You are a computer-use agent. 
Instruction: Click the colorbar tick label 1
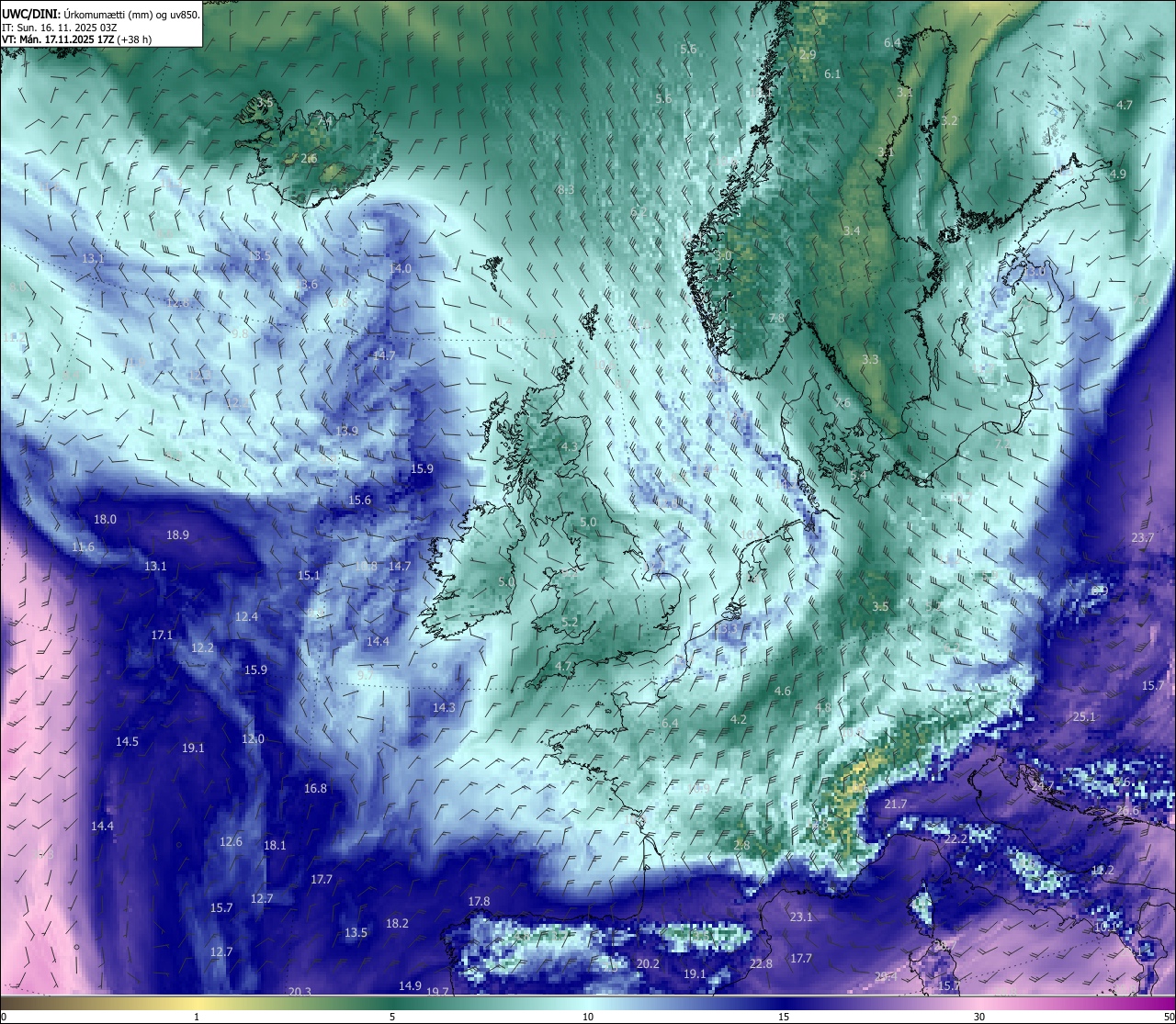click(197, 1017)
